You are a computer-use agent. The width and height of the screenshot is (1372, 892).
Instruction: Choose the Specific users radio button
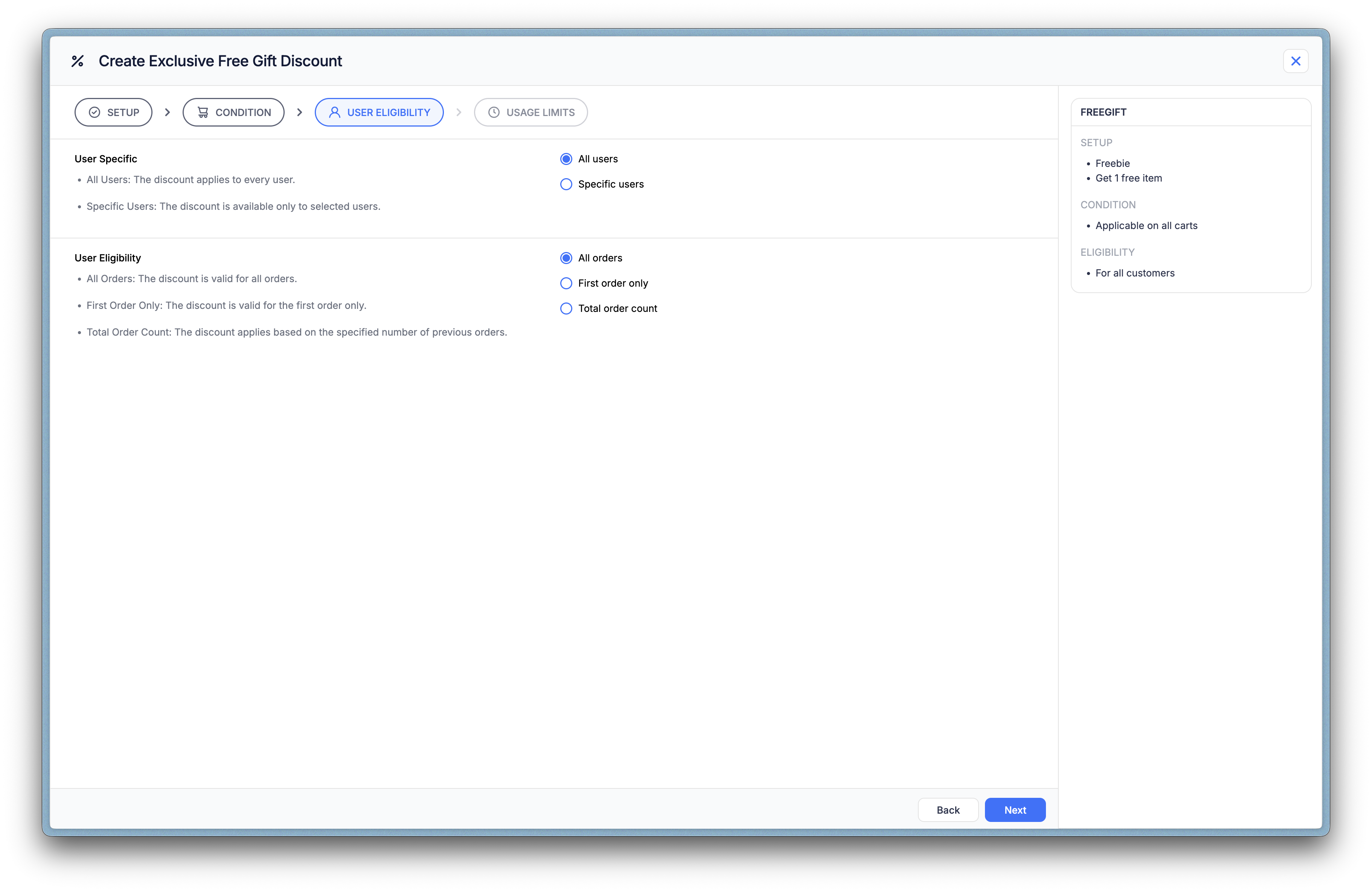[566, 185]
